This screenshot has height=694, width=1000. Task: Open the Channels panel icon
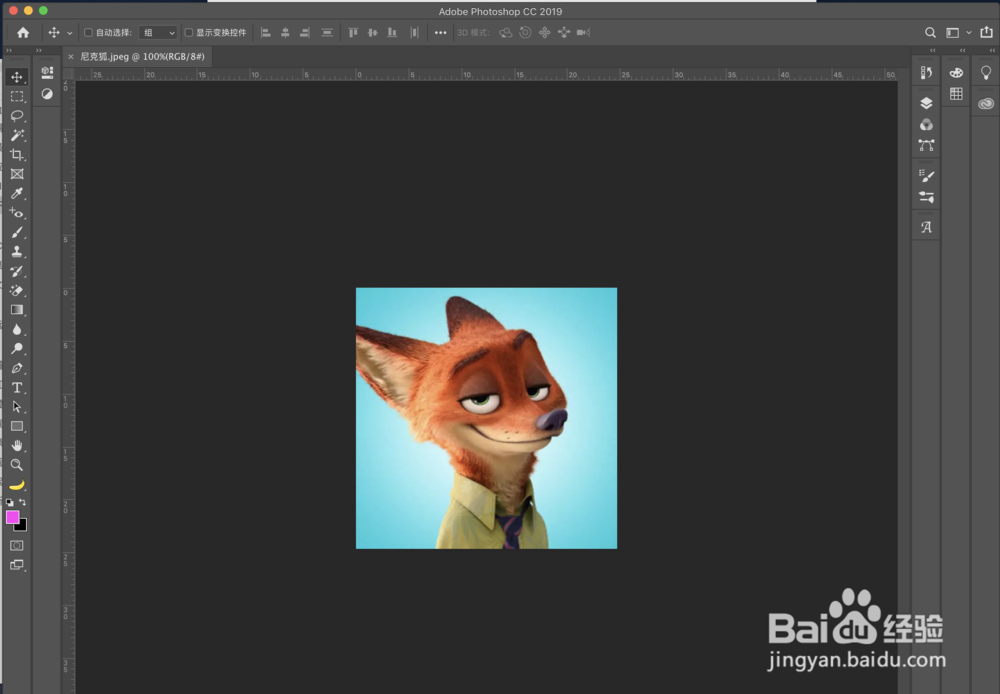926,124
